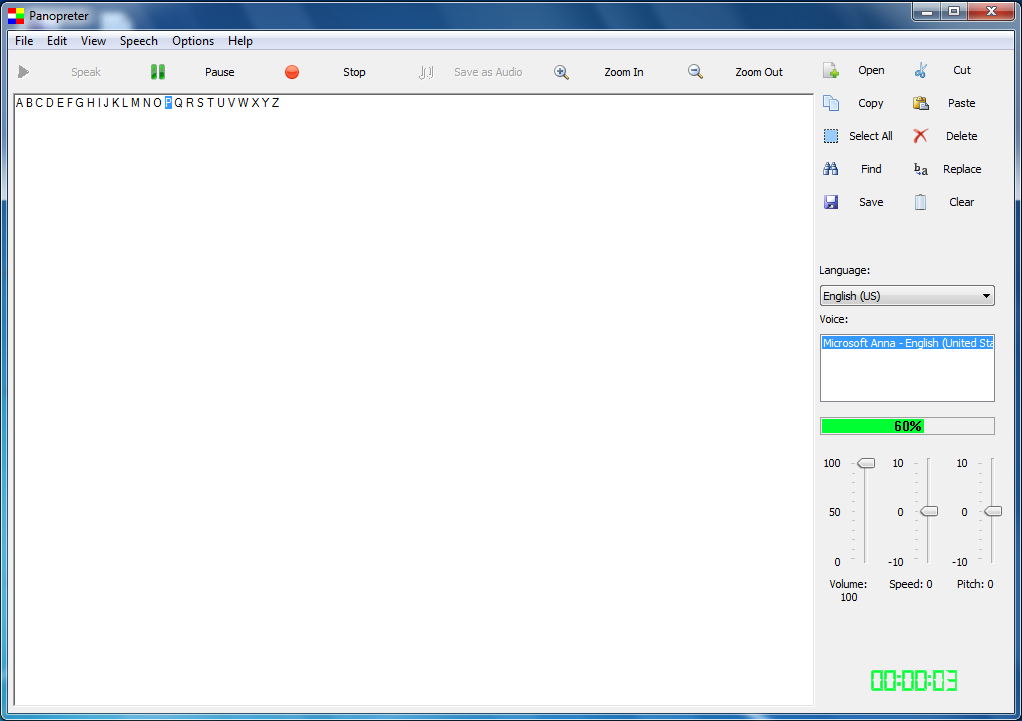Click the Volume slider handle
The height and width of the screenshot is (721, 1022).
[x=866, y=463]
